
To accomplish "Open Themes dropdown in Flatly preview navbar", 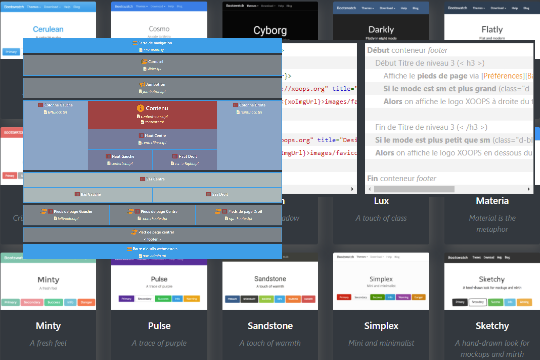I will click(x=479, y=8).
